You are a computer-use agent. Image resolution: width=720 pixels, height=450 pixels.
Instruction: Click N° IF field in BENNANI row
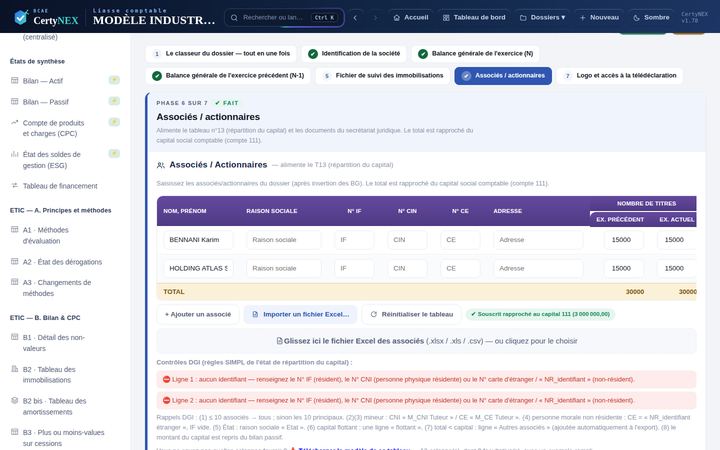354,240
